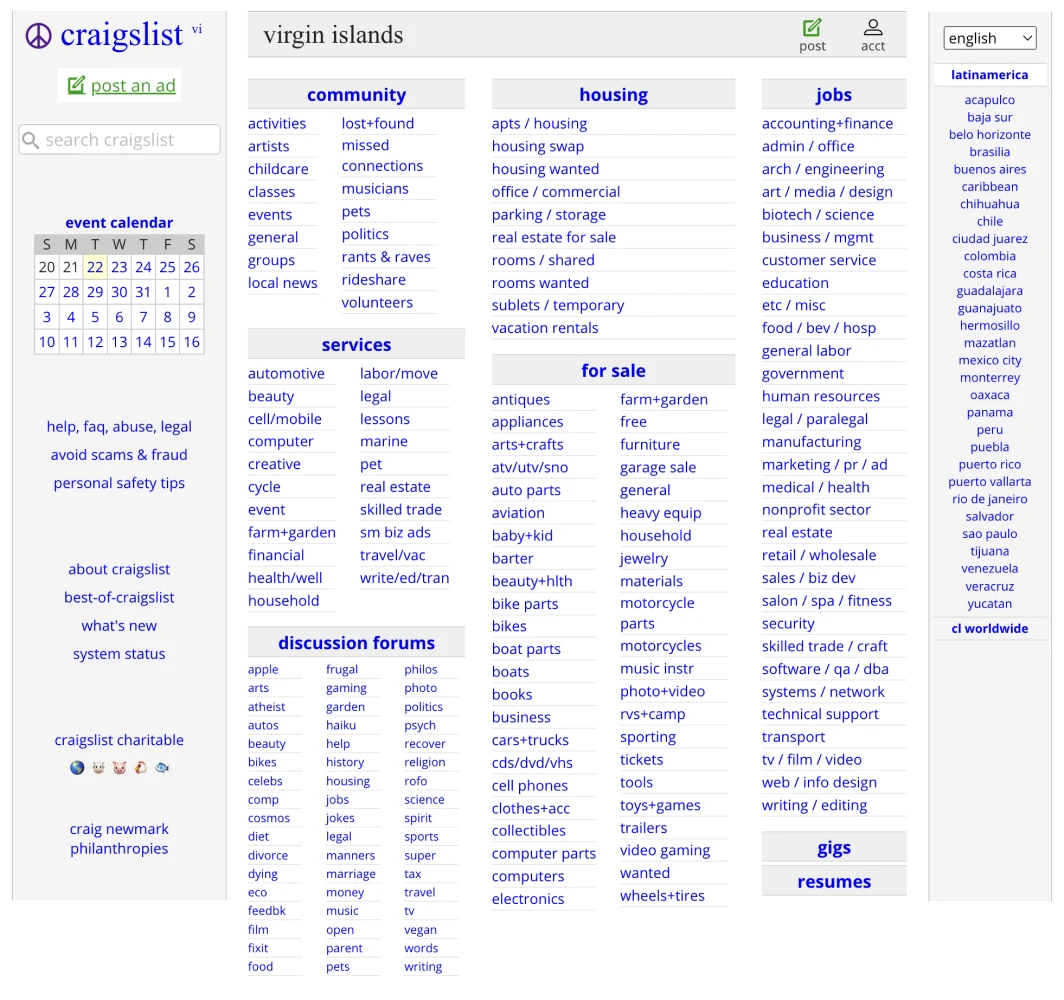Screen dimensions: 1064x1000
Task: Open best-of-craigslist link
Action: point(119,598)
